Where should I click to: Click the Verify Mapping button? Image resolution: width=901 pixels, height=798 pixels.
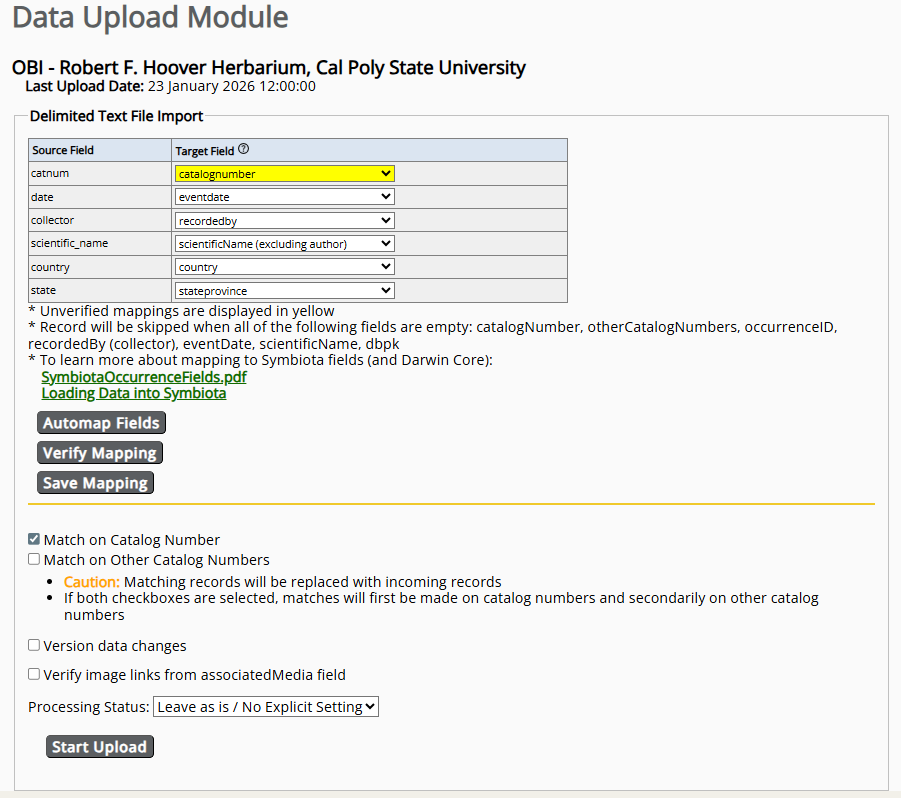tap(99, 452)
